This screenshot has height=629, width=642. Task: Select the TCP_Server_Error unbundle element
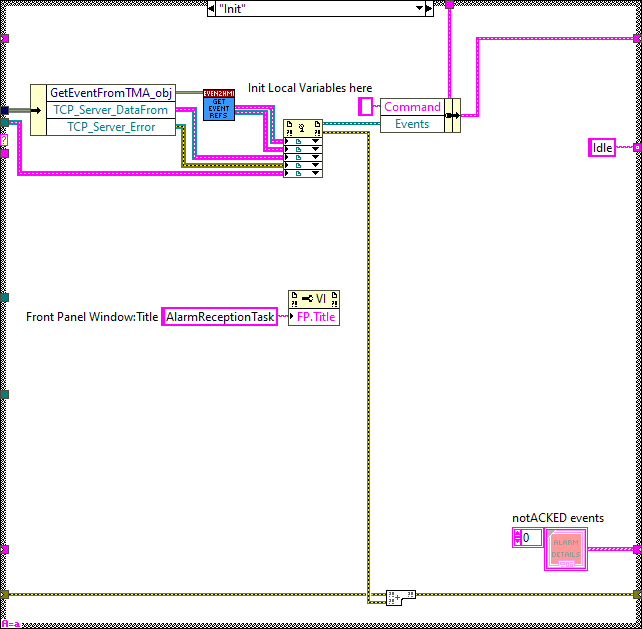pos(111,127)
